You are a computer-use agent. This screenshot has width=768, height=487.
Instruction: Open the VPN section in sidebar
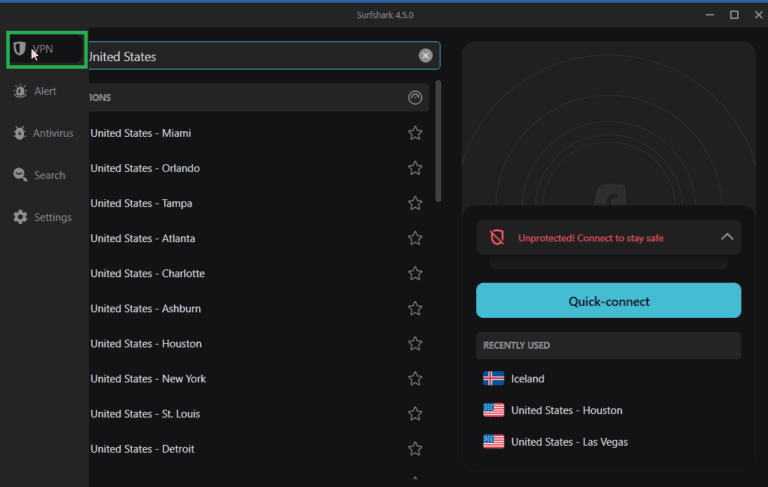47,49
